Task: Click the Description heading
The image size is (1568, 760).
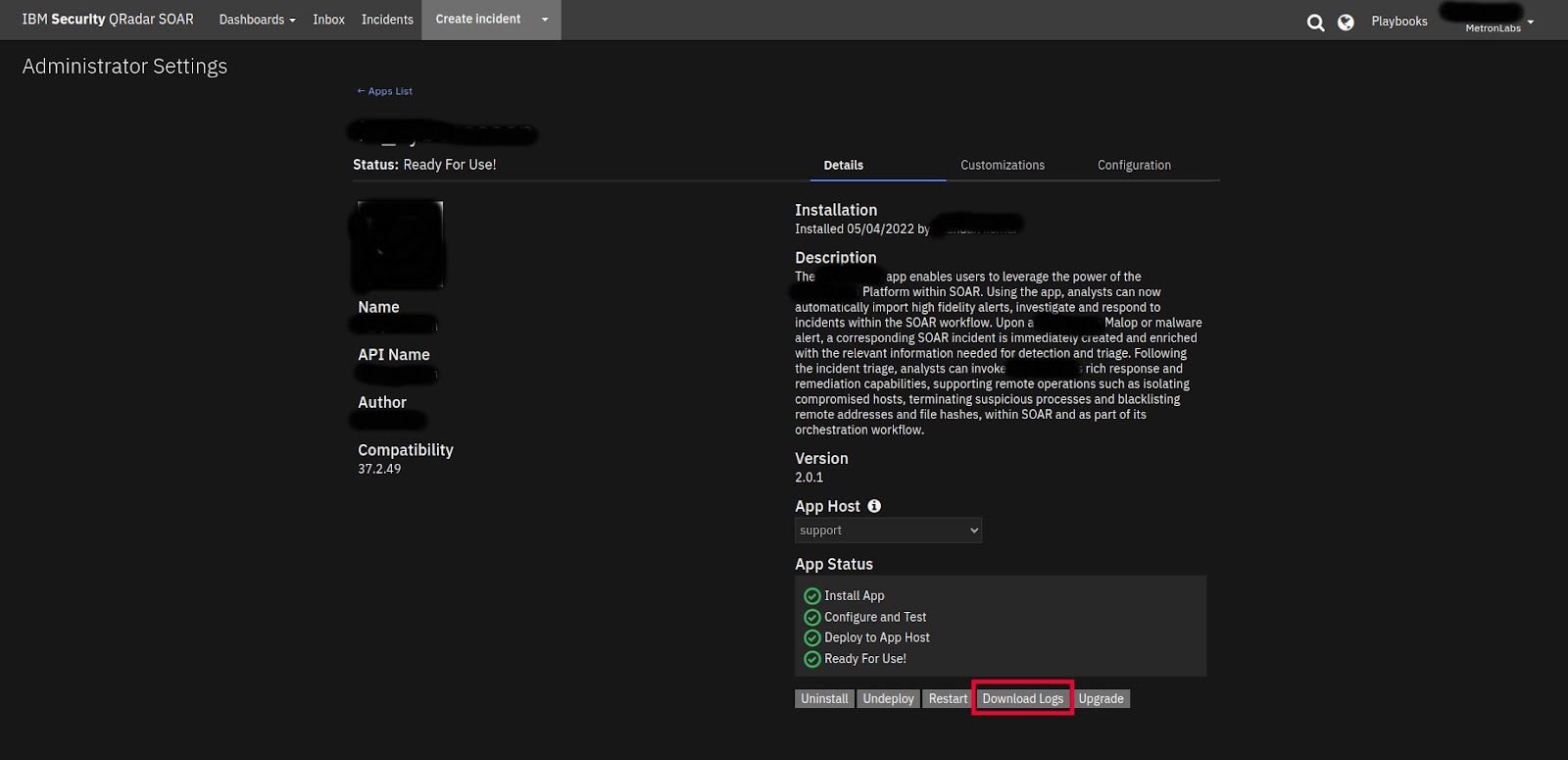Action: [x=836, y=258]
